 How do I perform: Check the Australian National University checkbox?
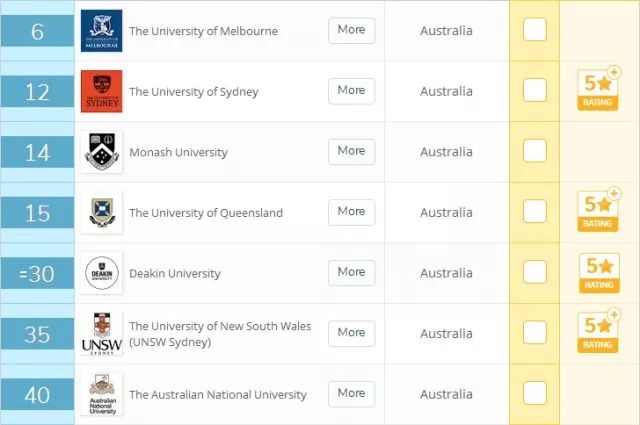(535, 394)
